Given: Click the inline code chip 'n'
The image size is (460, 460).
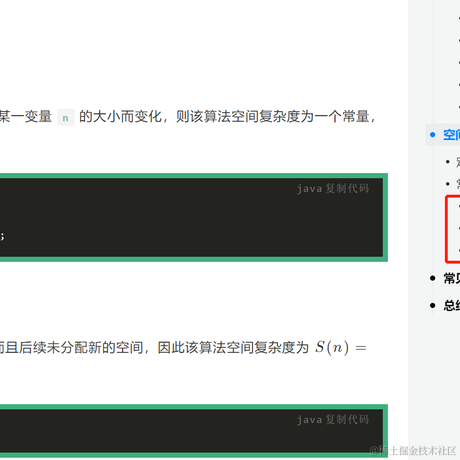Looking at the screenshot, I should [x=66, y=118].
